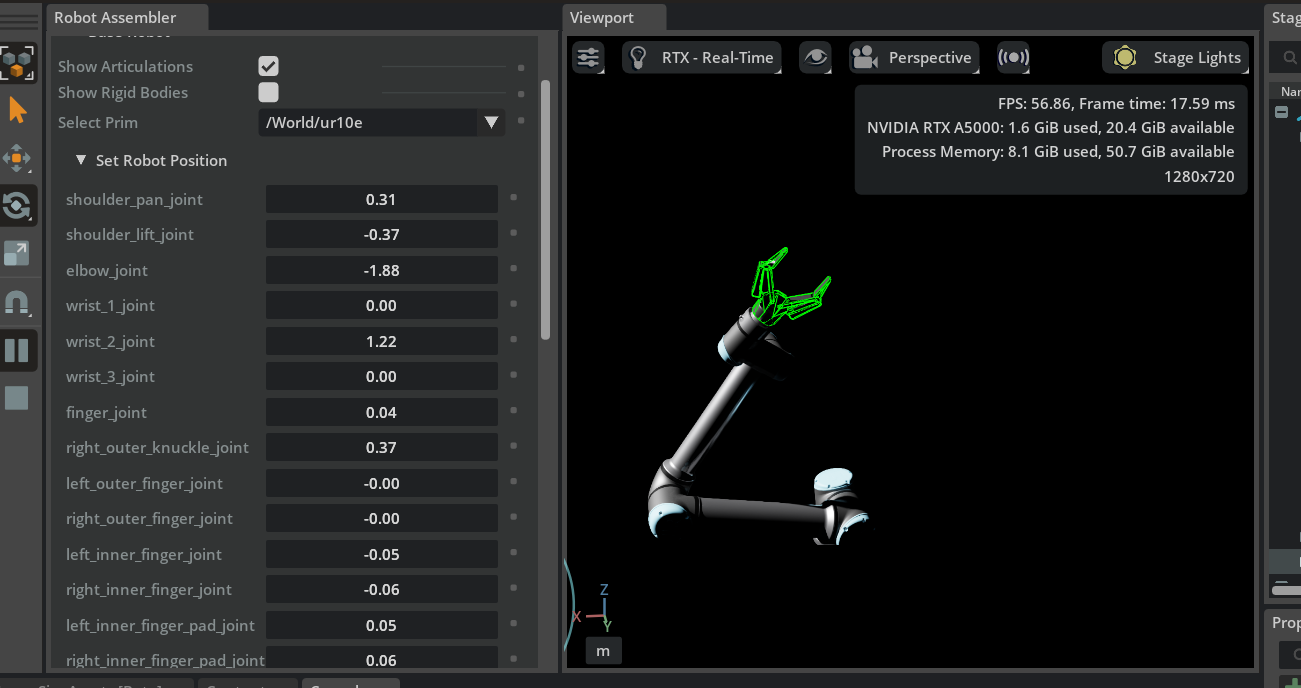Click the right_outer_finger_joint value field

tap(381, 518)
